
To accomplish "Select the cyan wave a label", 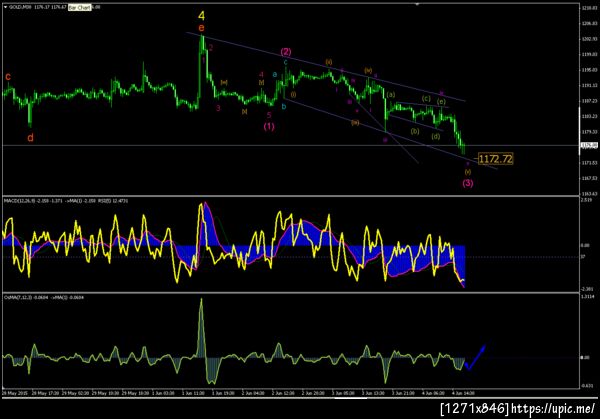I will [274, 75].
